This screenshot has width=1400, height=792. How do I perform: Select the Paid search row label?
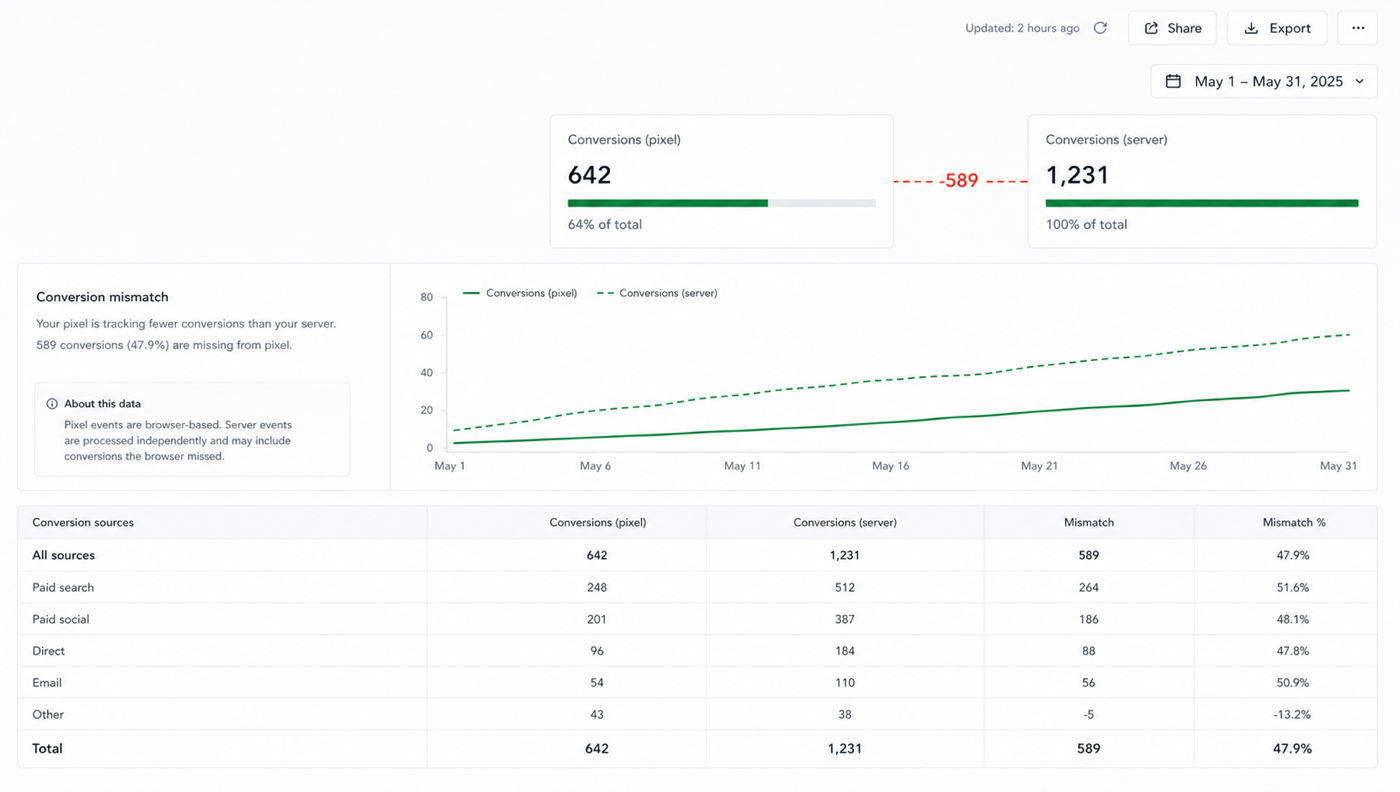(x=63, y=587)
